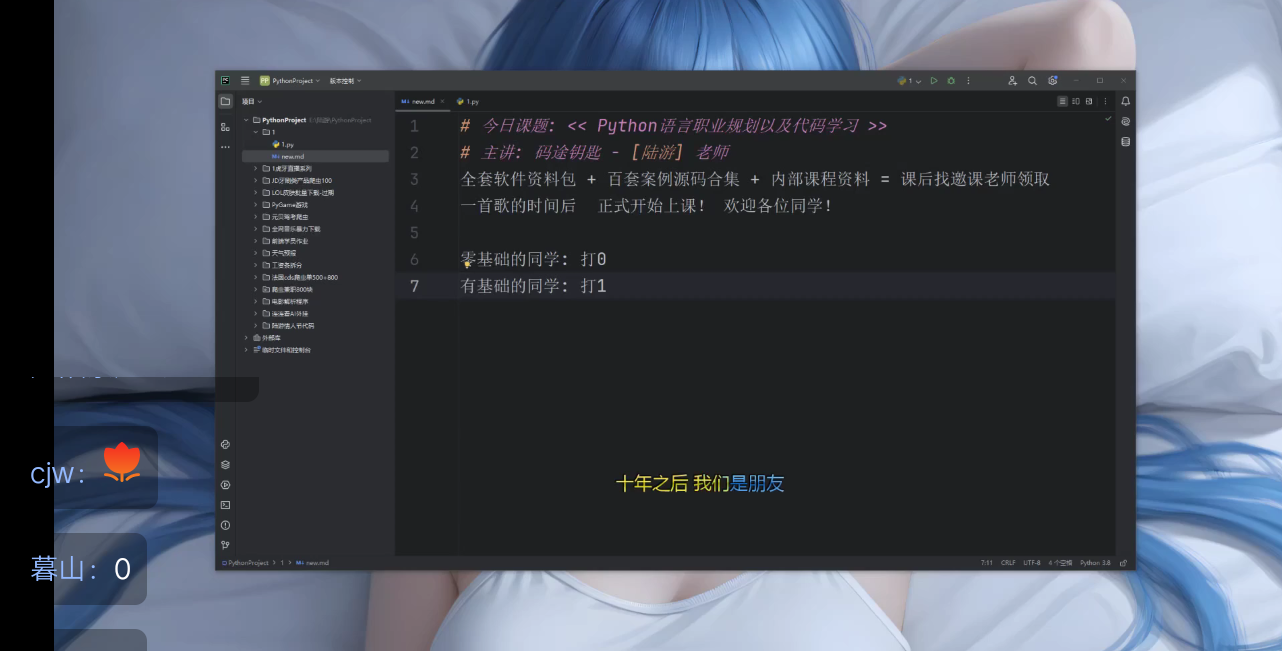The image size is (1282, 651).
Task: Switch markdown view to editor and preview
Action: (1076, 101)
